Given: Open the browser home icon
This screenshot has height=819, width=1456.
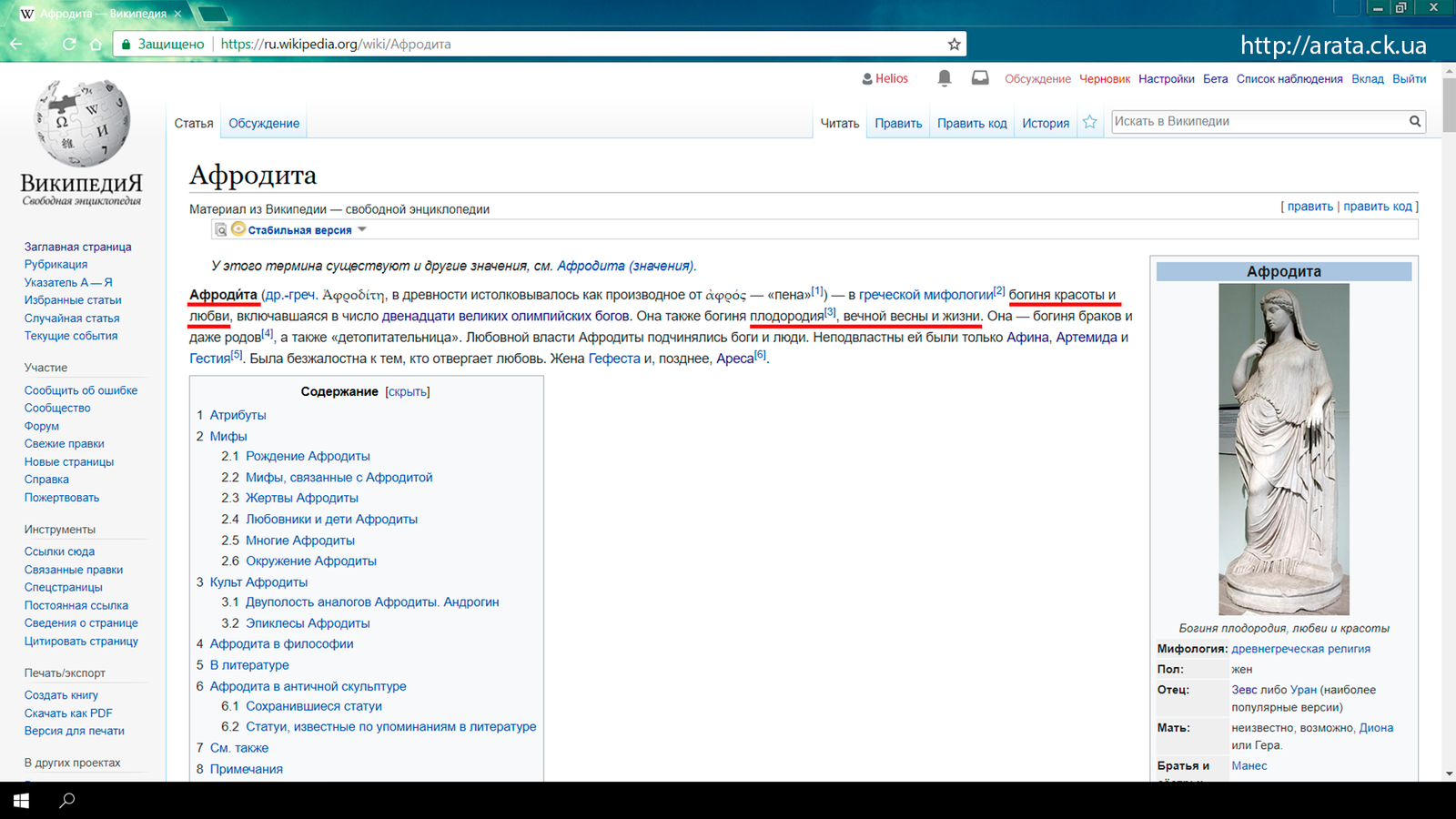Looking at the screenshot, I should (96, 44).
